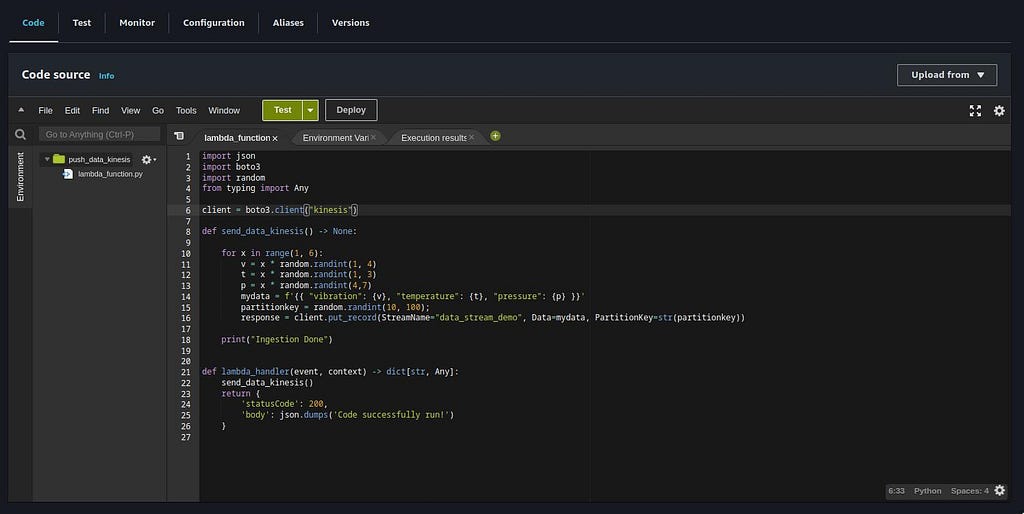
Task: Open the Monitor tab
Action: point(137,22)
